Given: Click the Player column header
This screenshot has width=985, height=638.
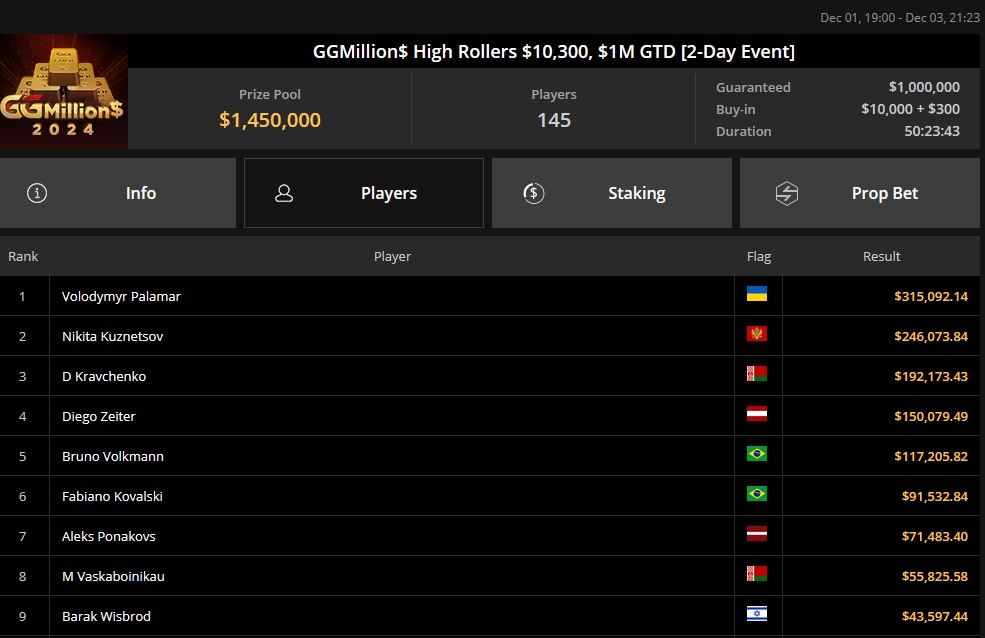Looking at the screenshot, I should [x=392, y=256].
